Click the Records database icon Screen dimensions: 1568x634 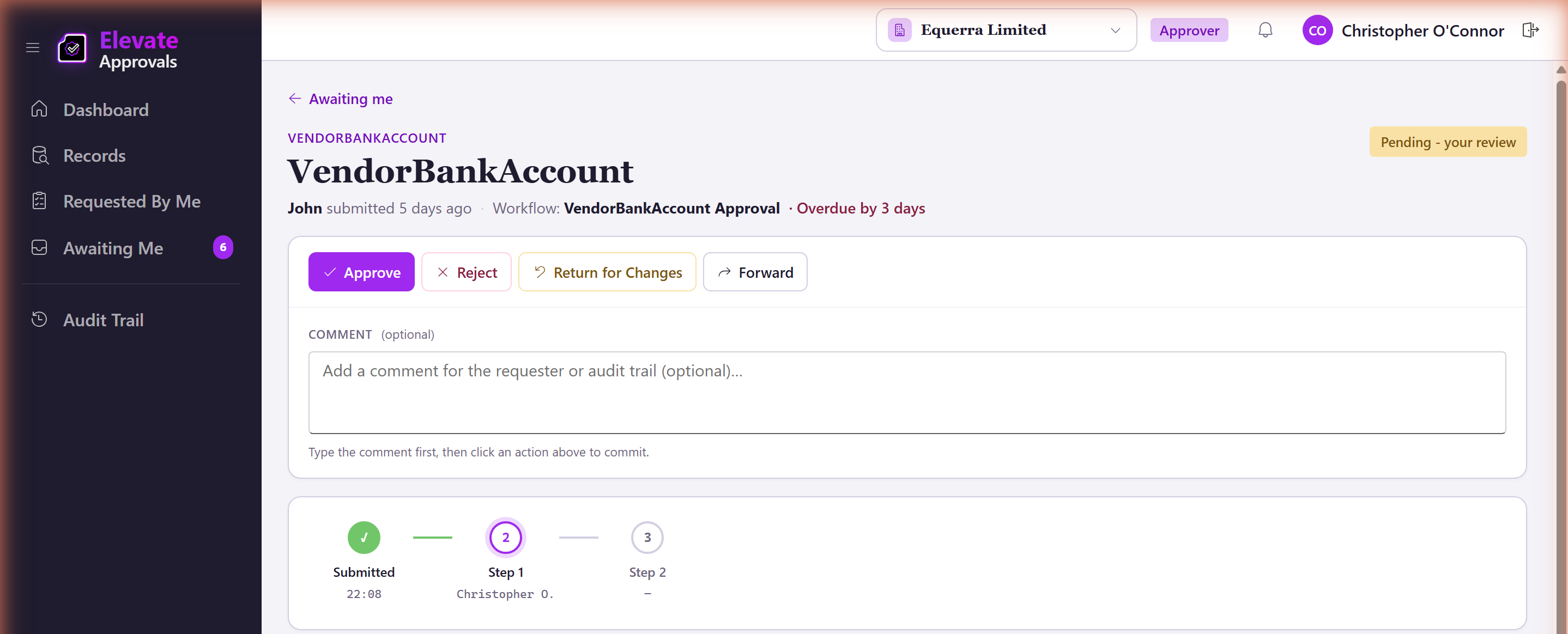pos(40,156)
